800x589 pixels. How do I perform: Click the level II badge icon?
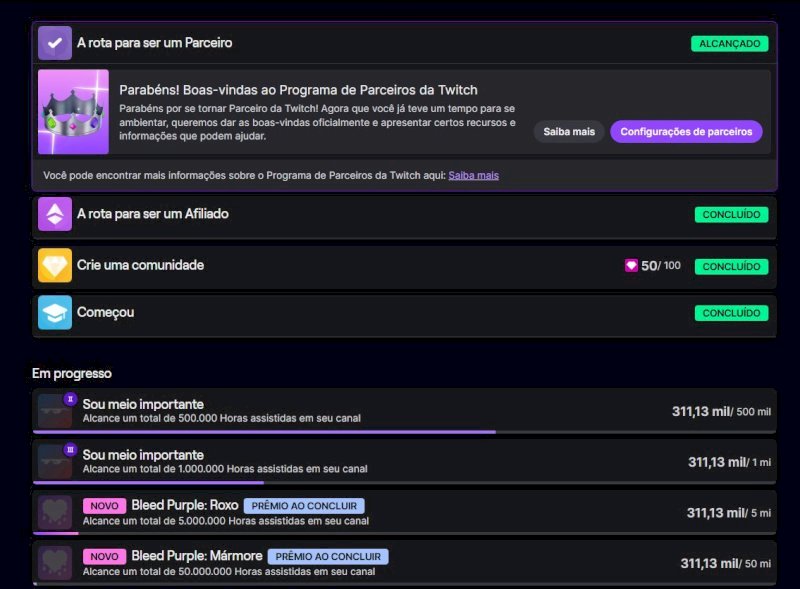pos(70,399)
